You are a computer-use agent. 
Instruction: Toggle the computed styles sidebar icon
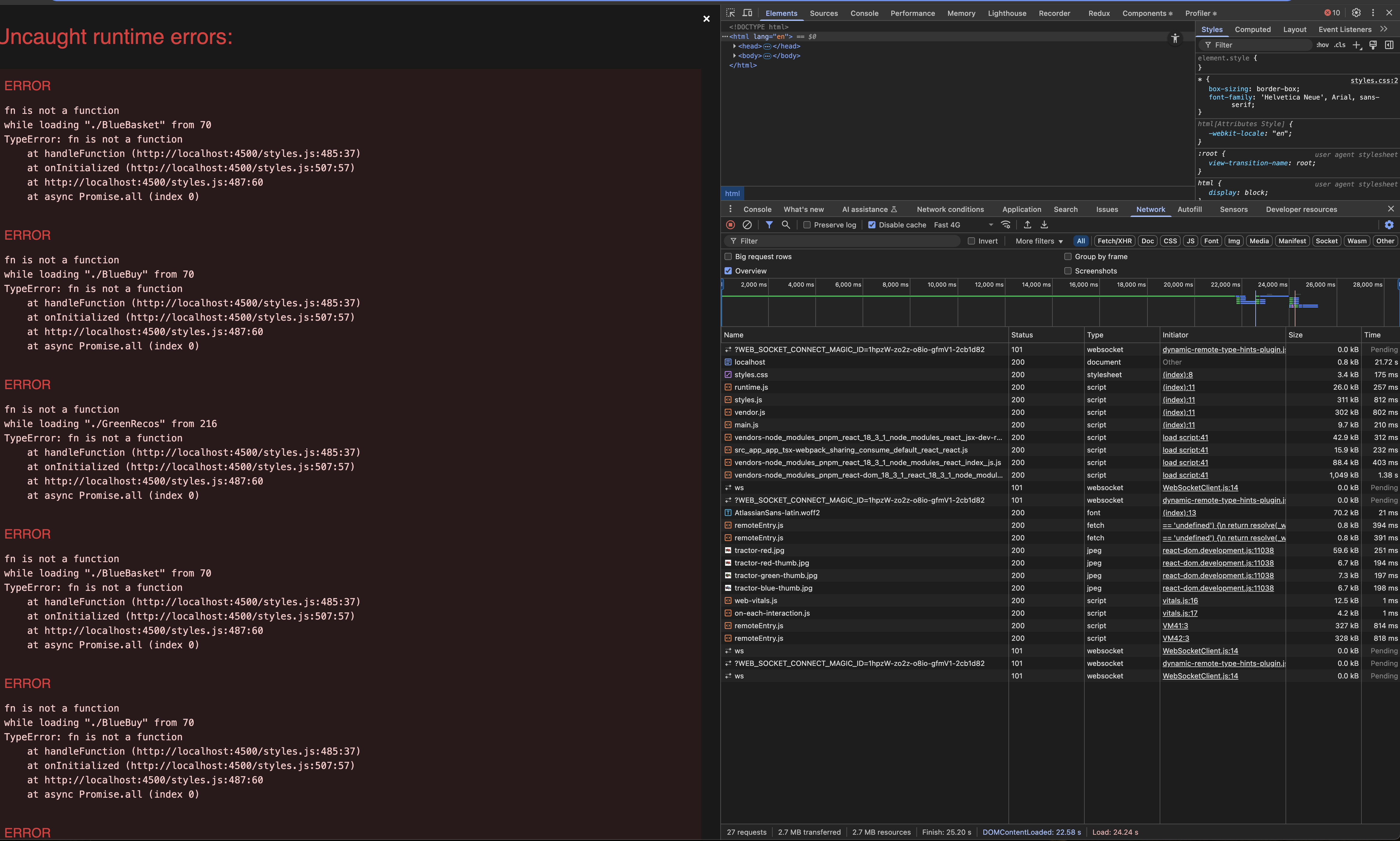point(1389,45)
